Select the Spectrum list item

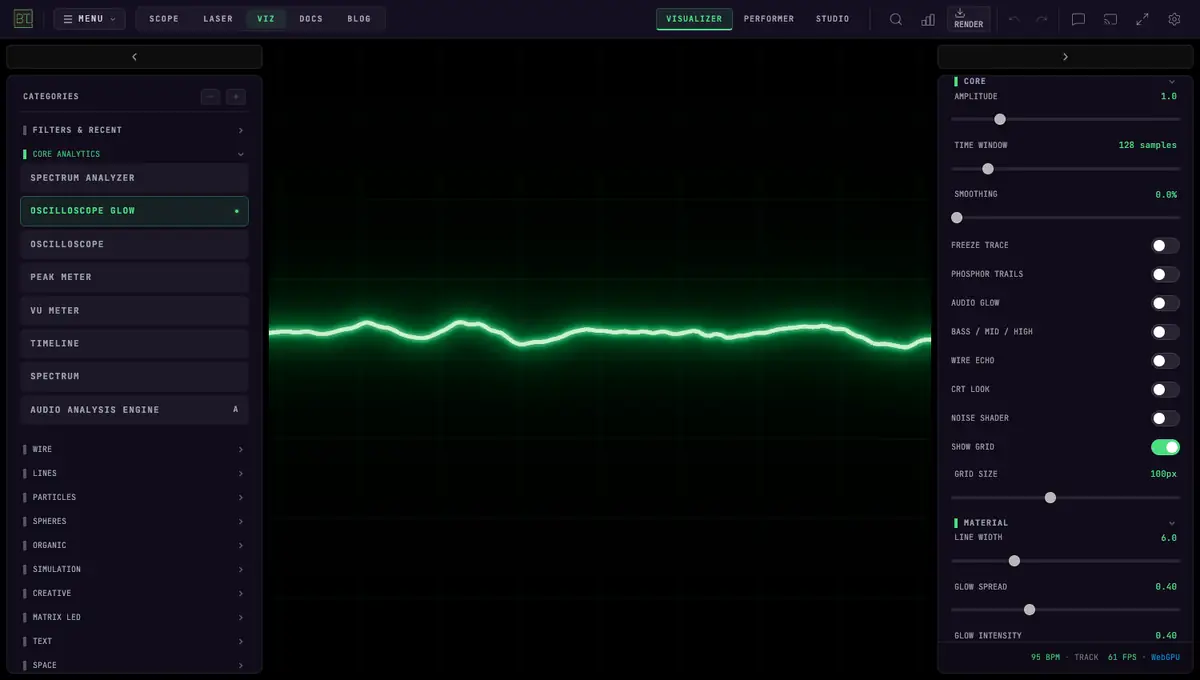[134, 377]
